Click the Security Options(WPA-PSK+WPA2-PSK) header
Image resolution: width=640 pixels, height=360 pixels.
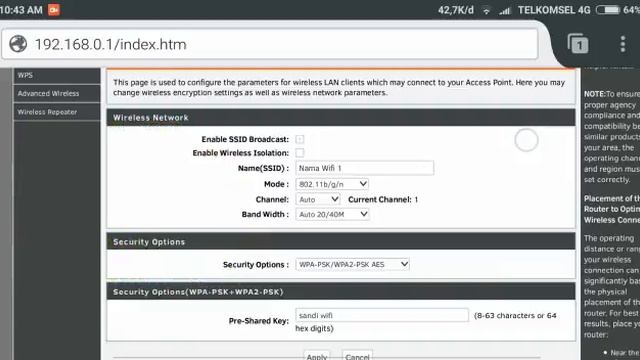coord(341,292)
